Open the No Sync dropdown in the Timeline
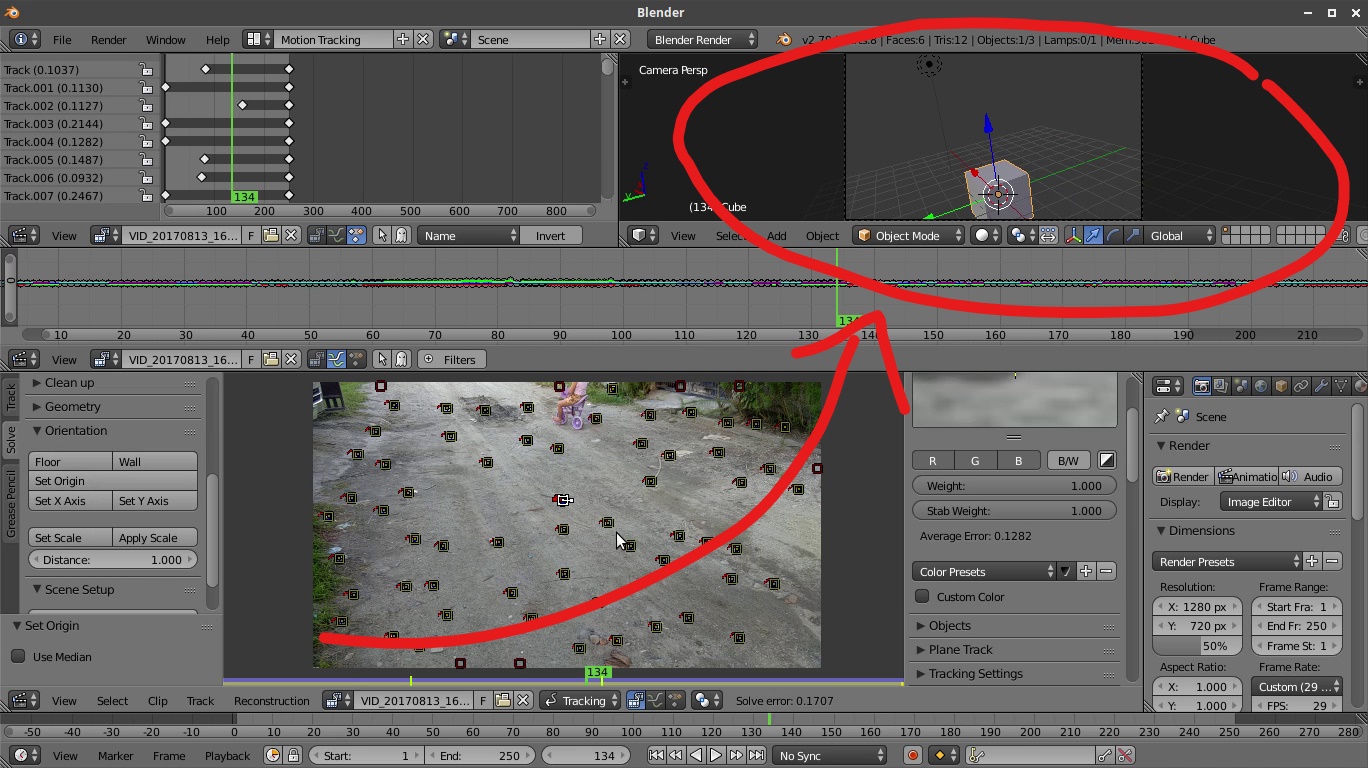 pyautogui.click(x=829, y=755)
